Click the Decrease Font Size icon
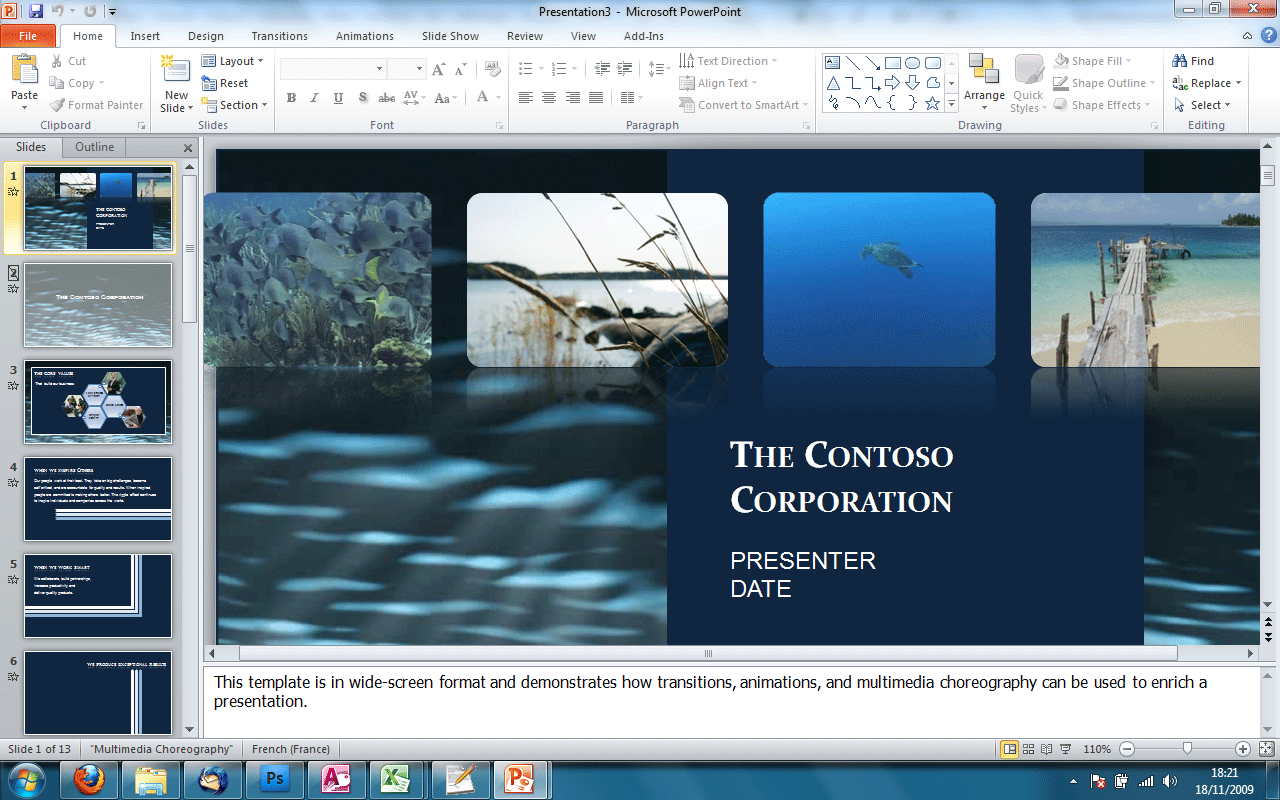 pos(460,69)
